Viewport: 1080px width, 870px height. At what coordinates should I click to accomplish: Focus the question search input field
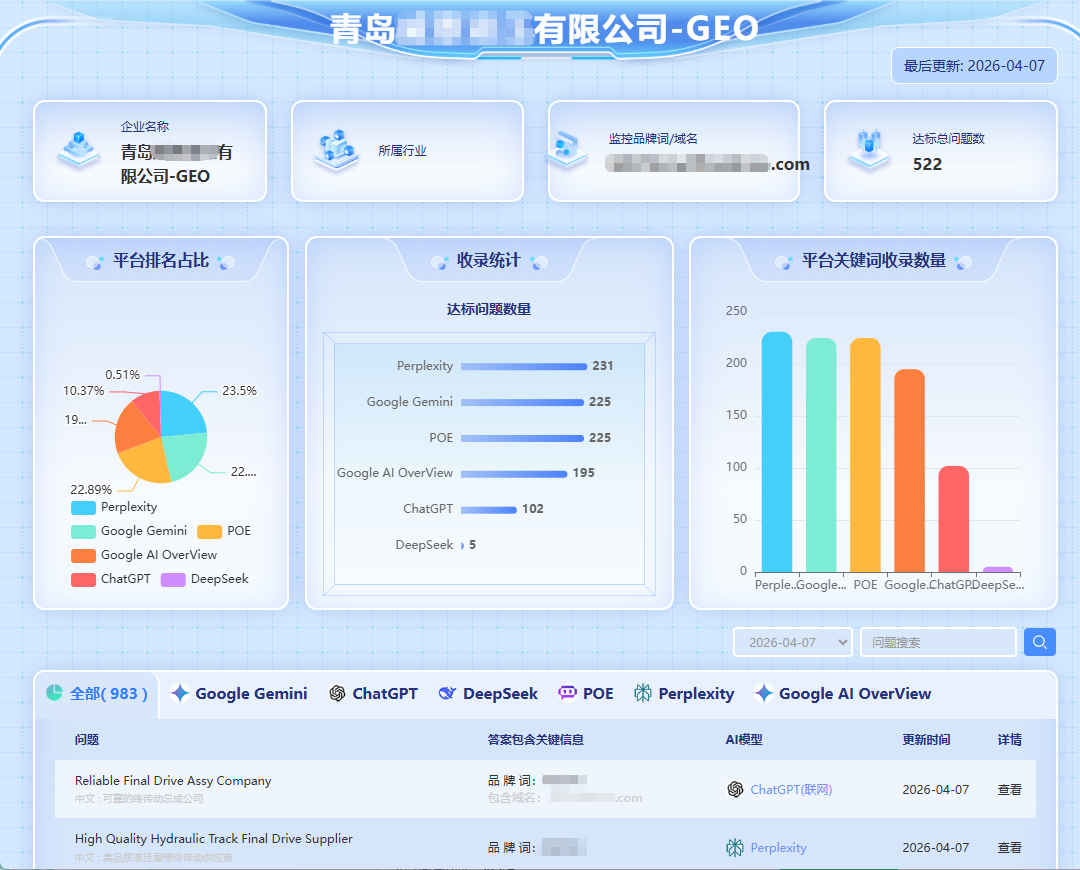(x=937, y=642)
